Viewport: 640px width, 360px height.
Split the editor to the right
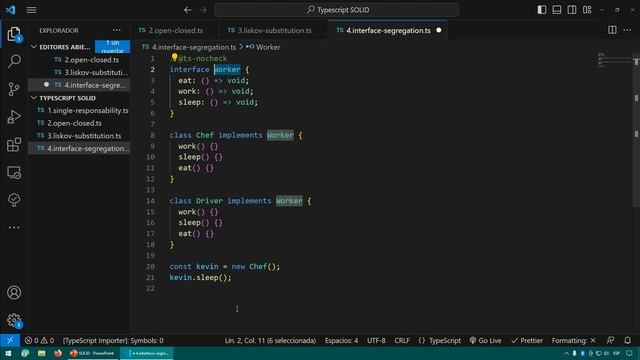(x=612, y=30)
